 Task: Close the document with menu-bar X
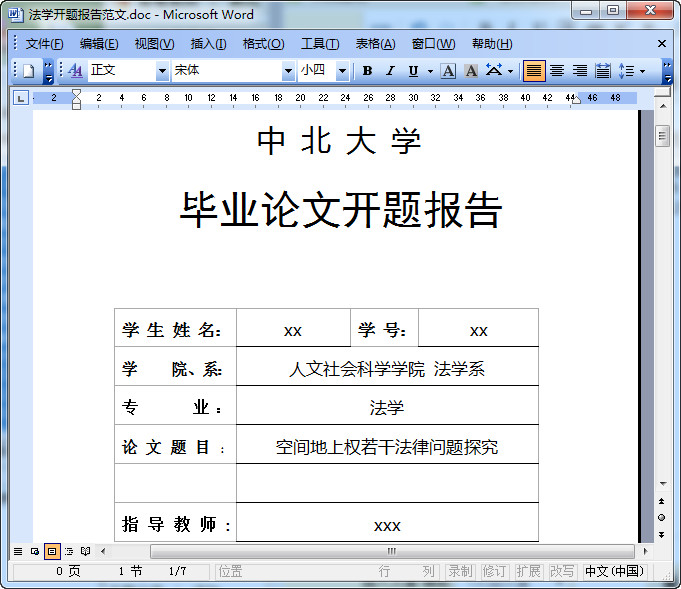[661, 43]
